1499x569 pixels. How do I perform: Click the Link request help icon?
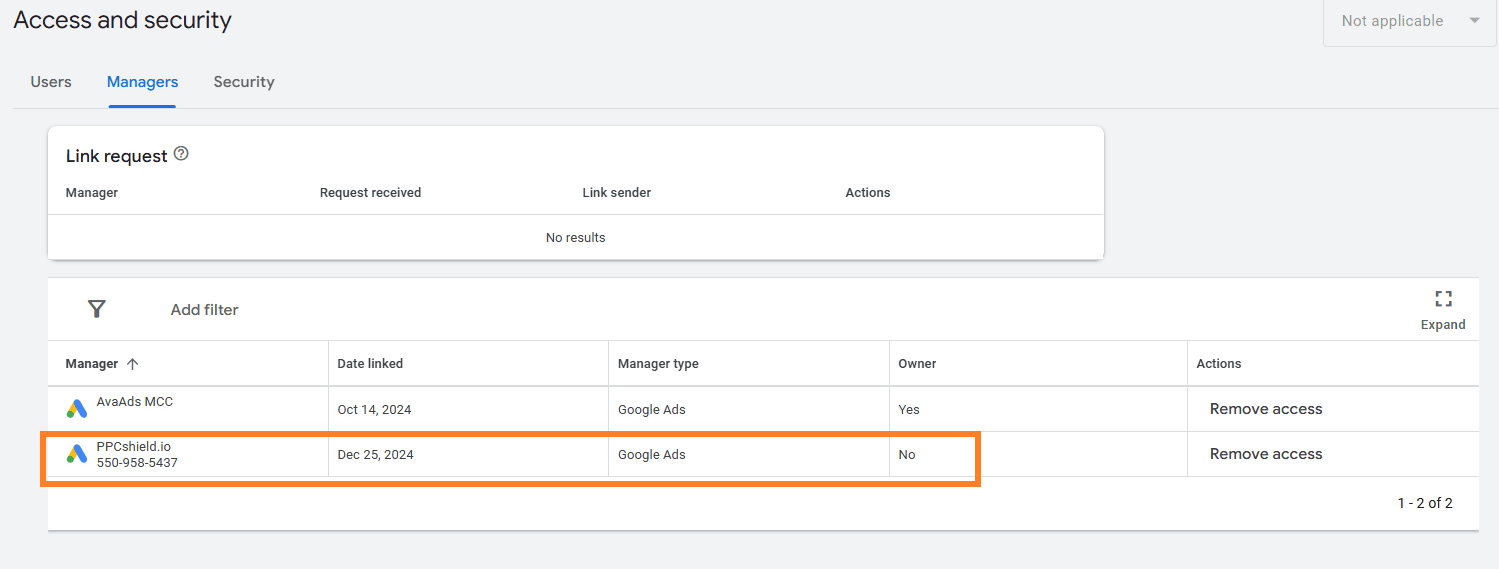(181, 154)
